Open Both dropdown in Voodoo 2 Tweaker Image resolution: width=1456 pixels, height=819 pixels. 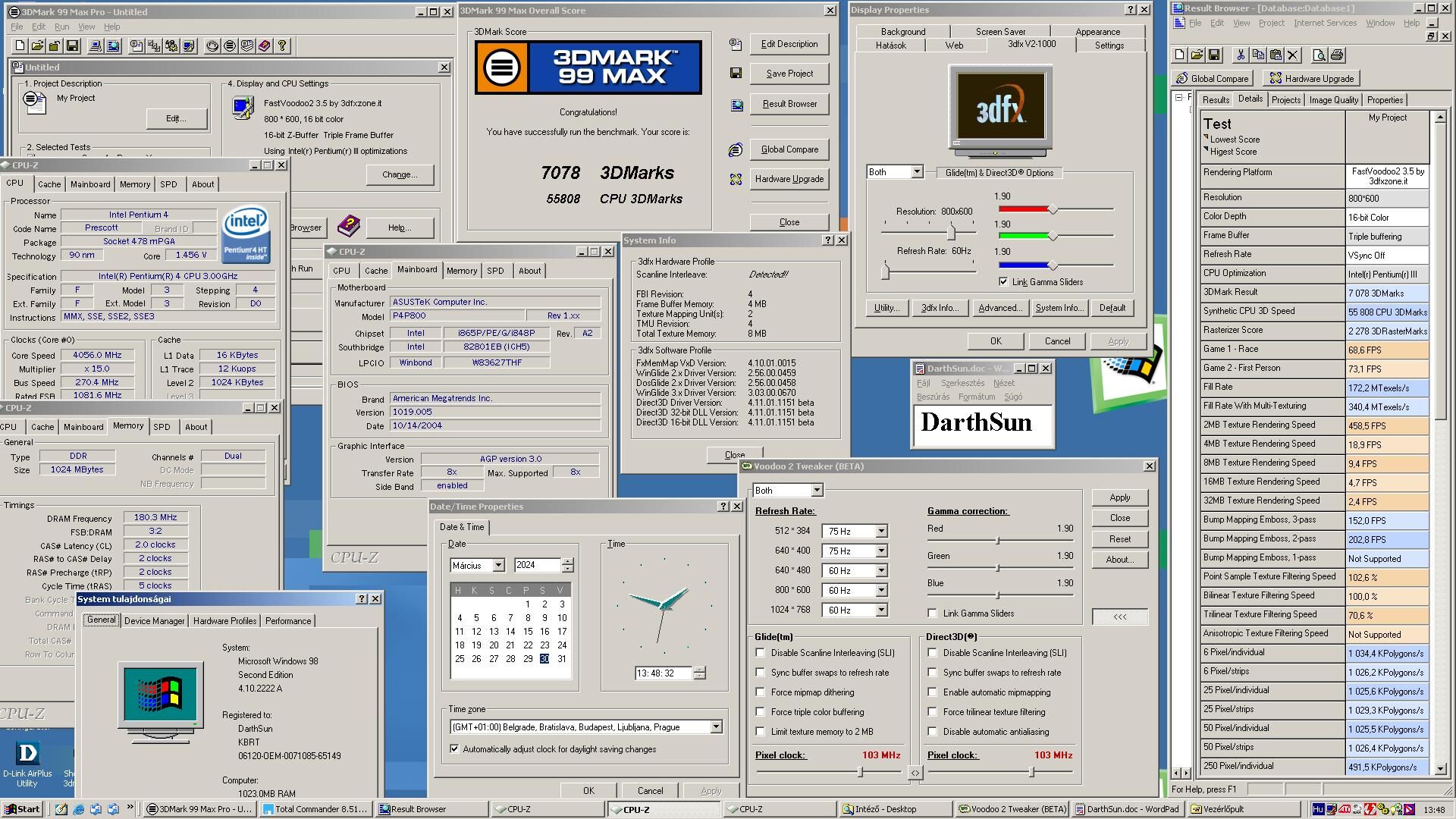coord(817,491)
